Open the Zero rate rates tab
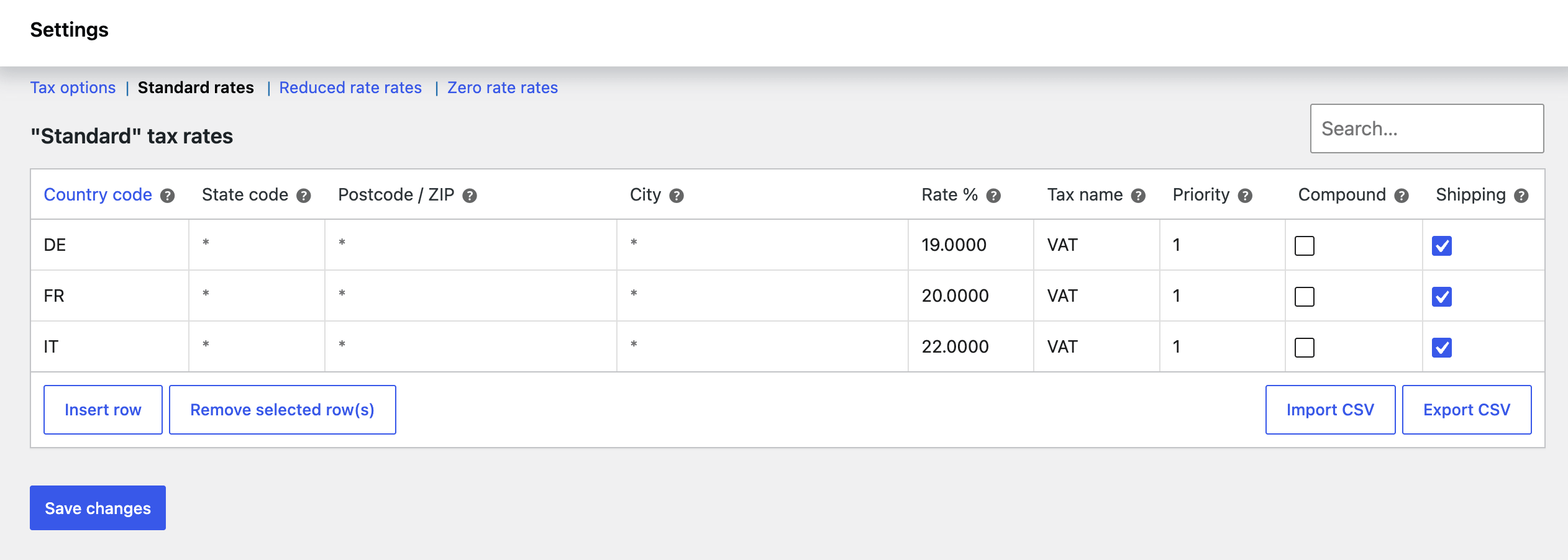This screenshot has width=1568, height=560. pyautogui.click(x=503, y=88)
